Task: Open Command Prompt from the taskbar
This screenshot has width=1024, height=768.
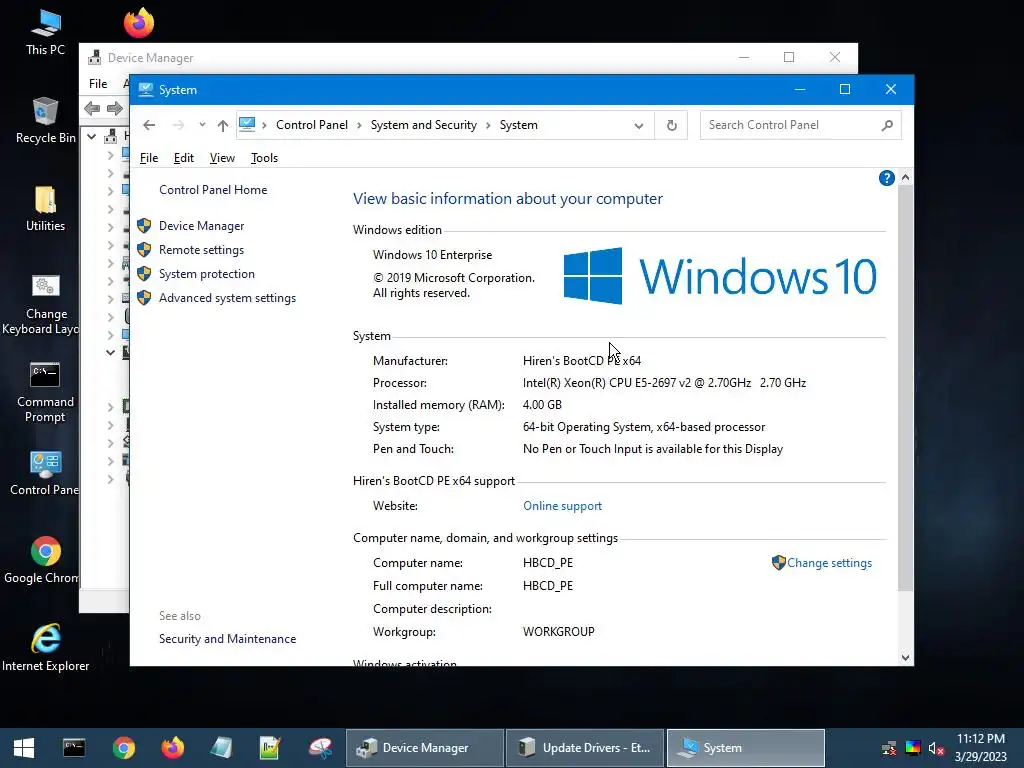Action: [74, 748]
